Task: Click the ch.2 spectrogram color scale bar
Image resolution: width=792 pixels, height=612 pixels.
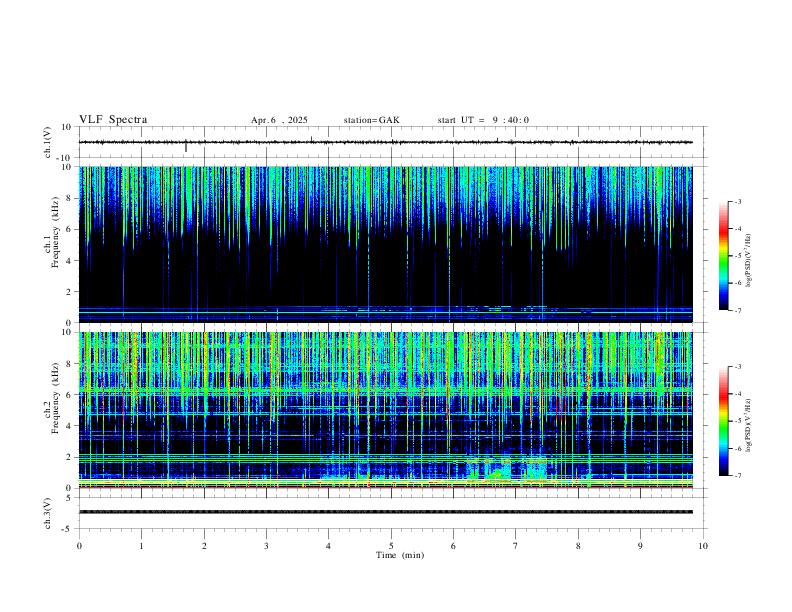Action: pyautogui.click(x=723, y=421)
